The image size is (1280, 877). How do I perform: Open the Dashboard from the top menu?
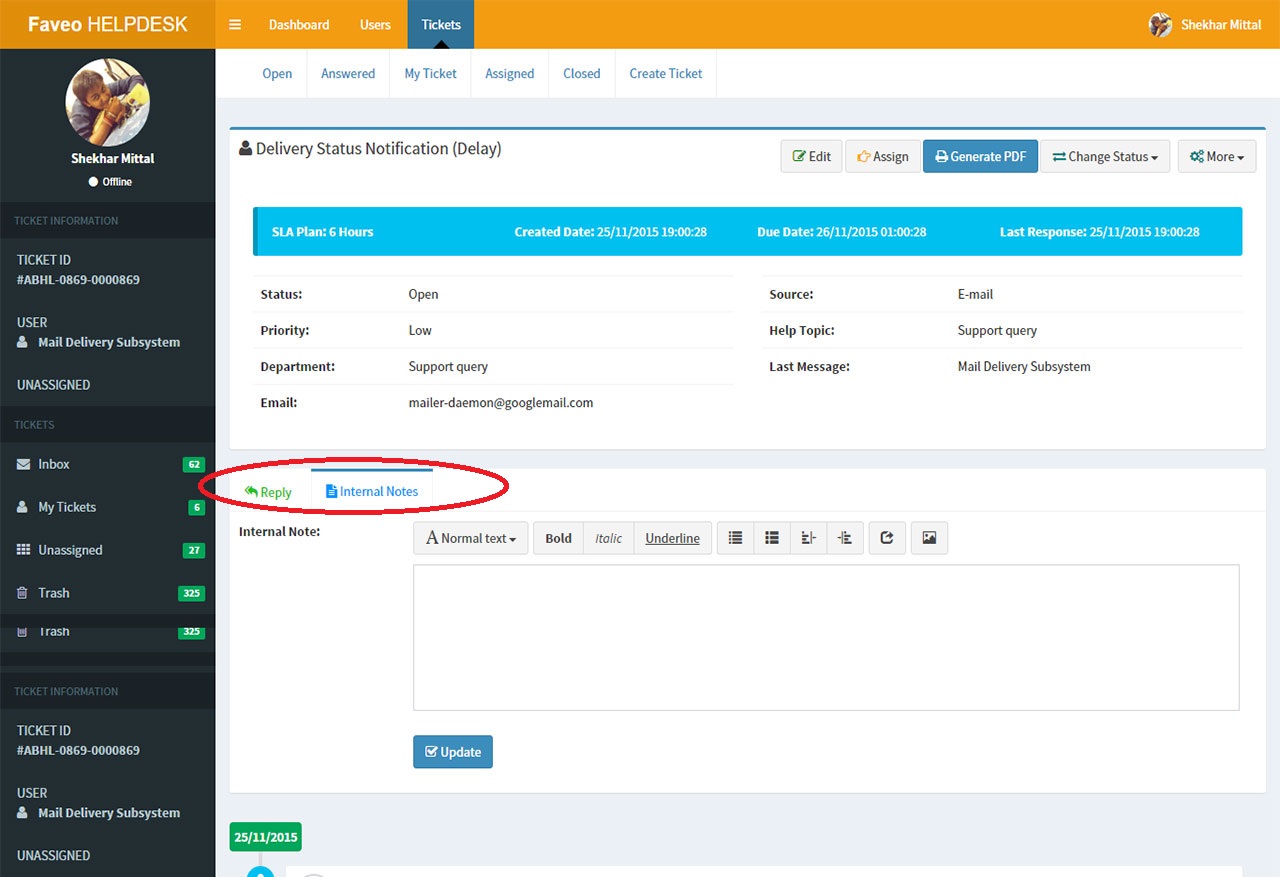pyautogui.click(x=299, y=24)
